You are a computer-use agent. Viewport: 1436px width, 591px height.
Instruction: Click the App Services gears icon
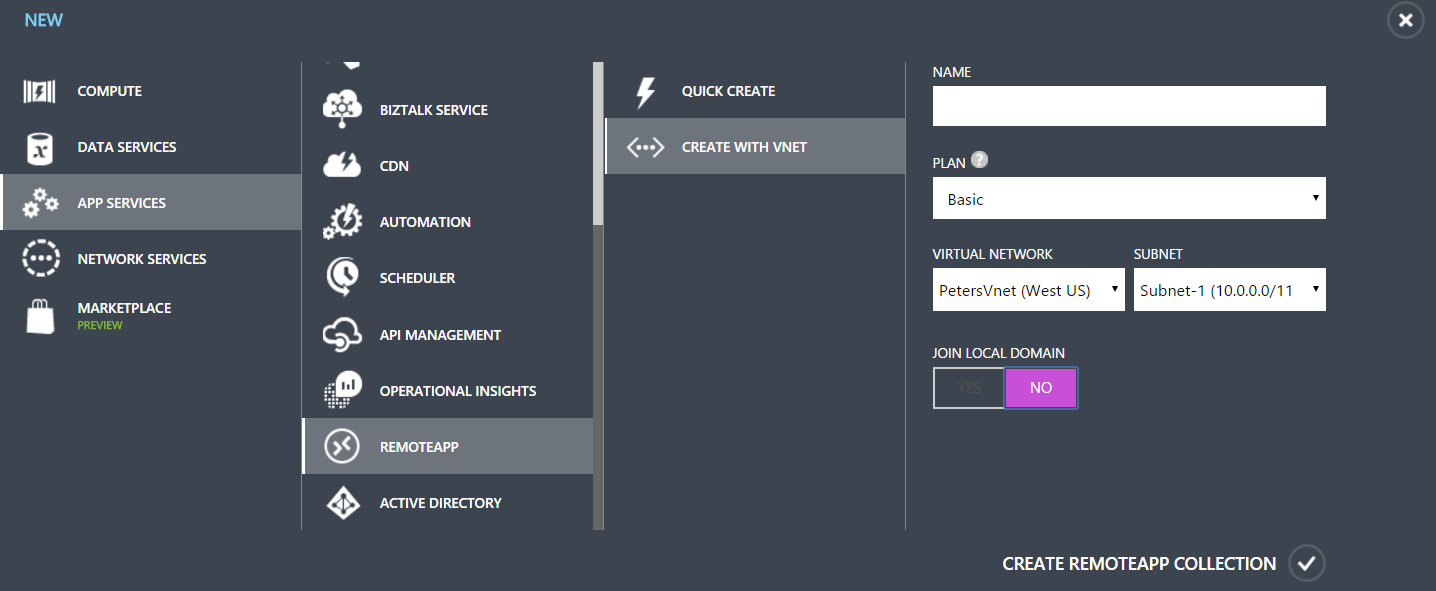click(40, 203)
